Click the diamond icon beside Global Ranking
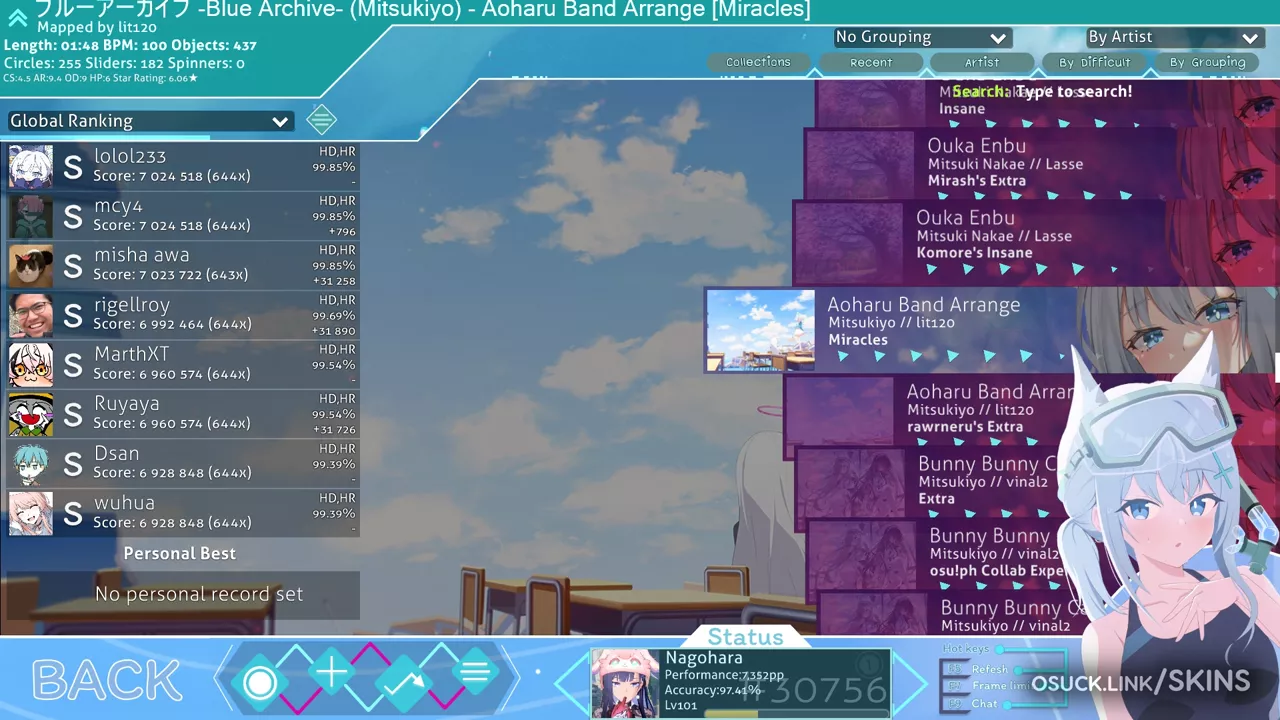 point(321,120)
